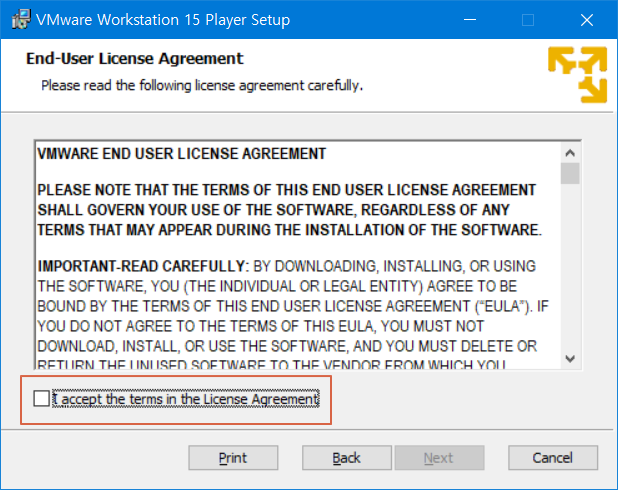Minimize the setup window

[x=470, y=20]
